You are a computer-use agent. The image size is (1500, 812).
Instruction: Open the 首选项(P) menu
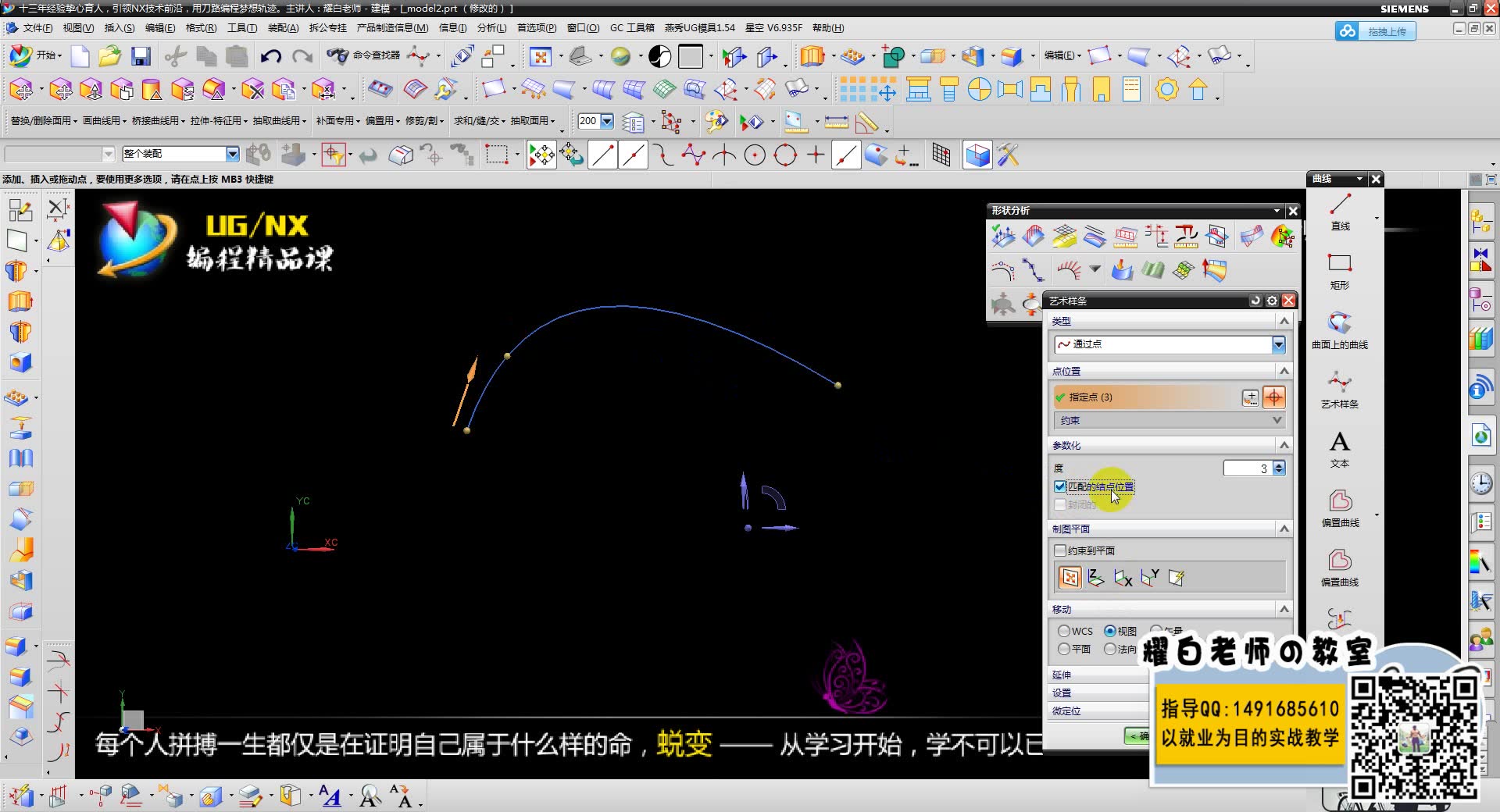pos(537,28)
